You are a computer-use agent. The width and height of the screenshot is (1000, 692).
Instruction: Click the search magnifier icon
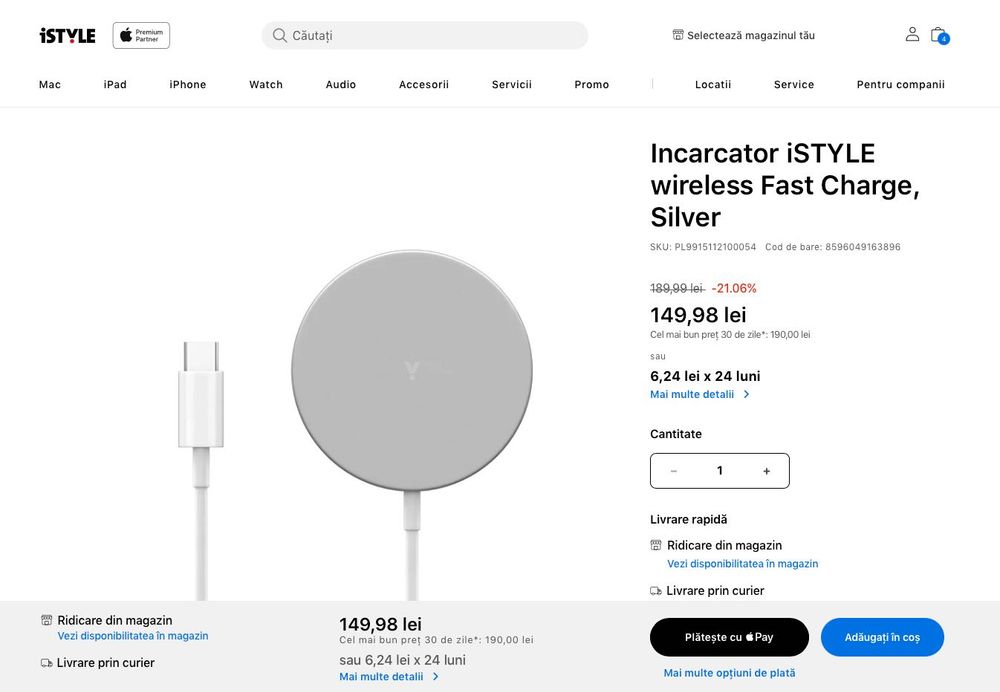(280, 36)
